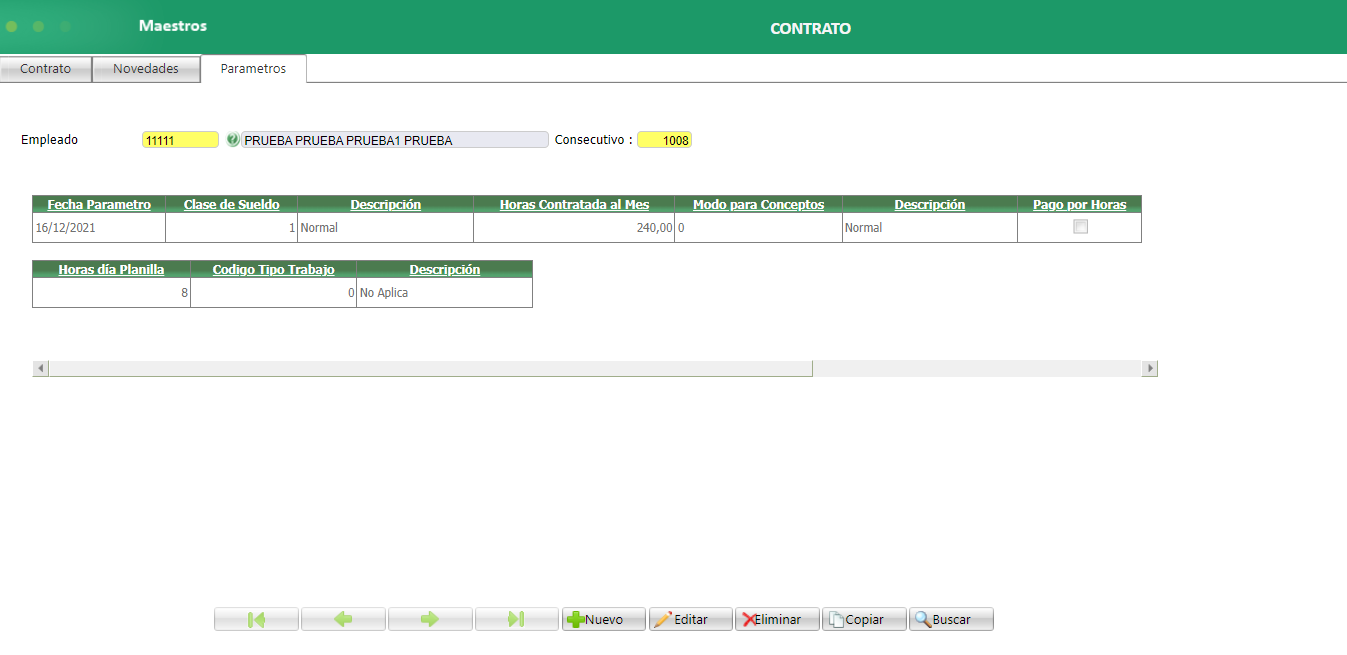Click the horizontal scrollbar right arrow
Screen dimensions: 1347x655
[1150, 368]
